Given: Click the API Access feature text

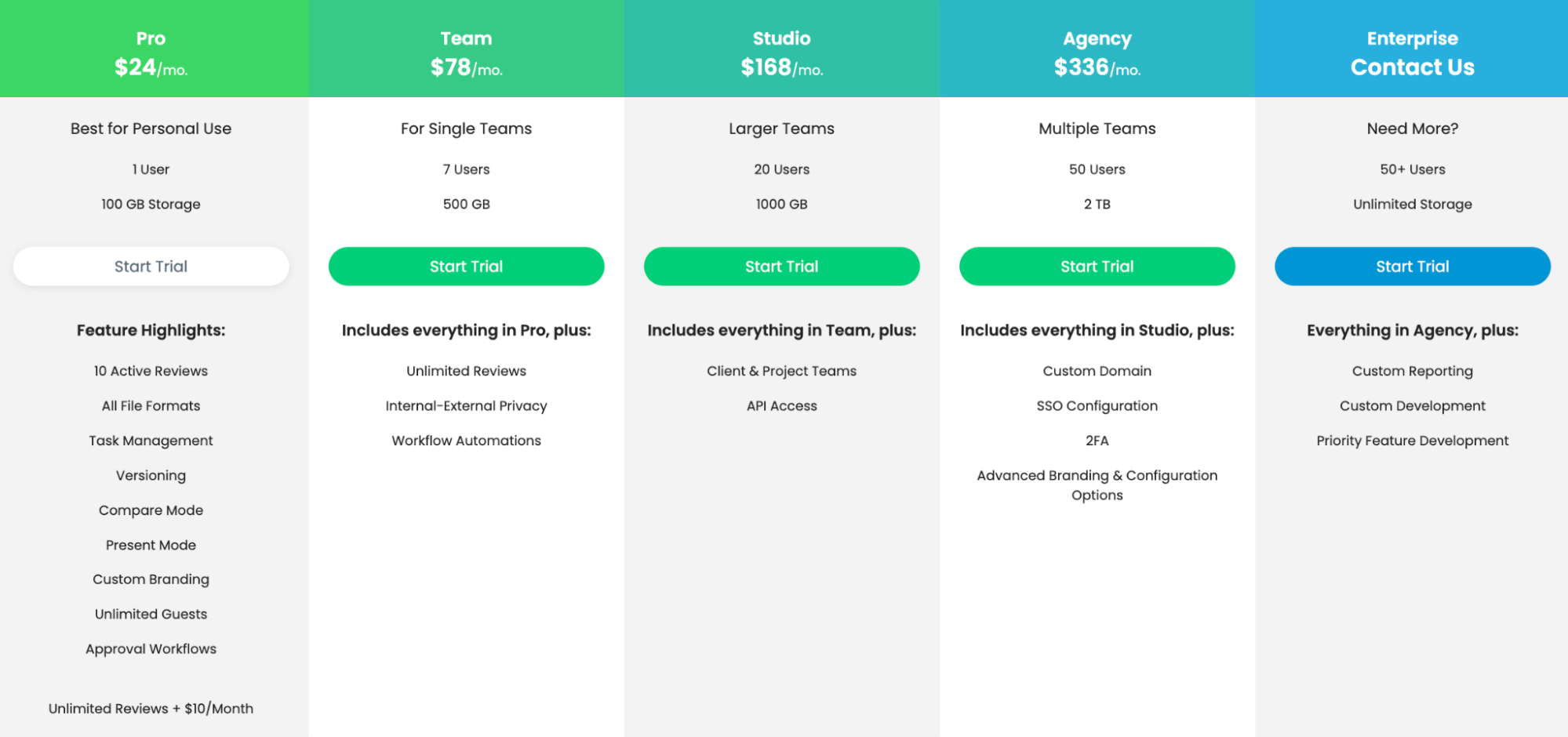Looking at the screenshot, I should [x=781, y=405].
